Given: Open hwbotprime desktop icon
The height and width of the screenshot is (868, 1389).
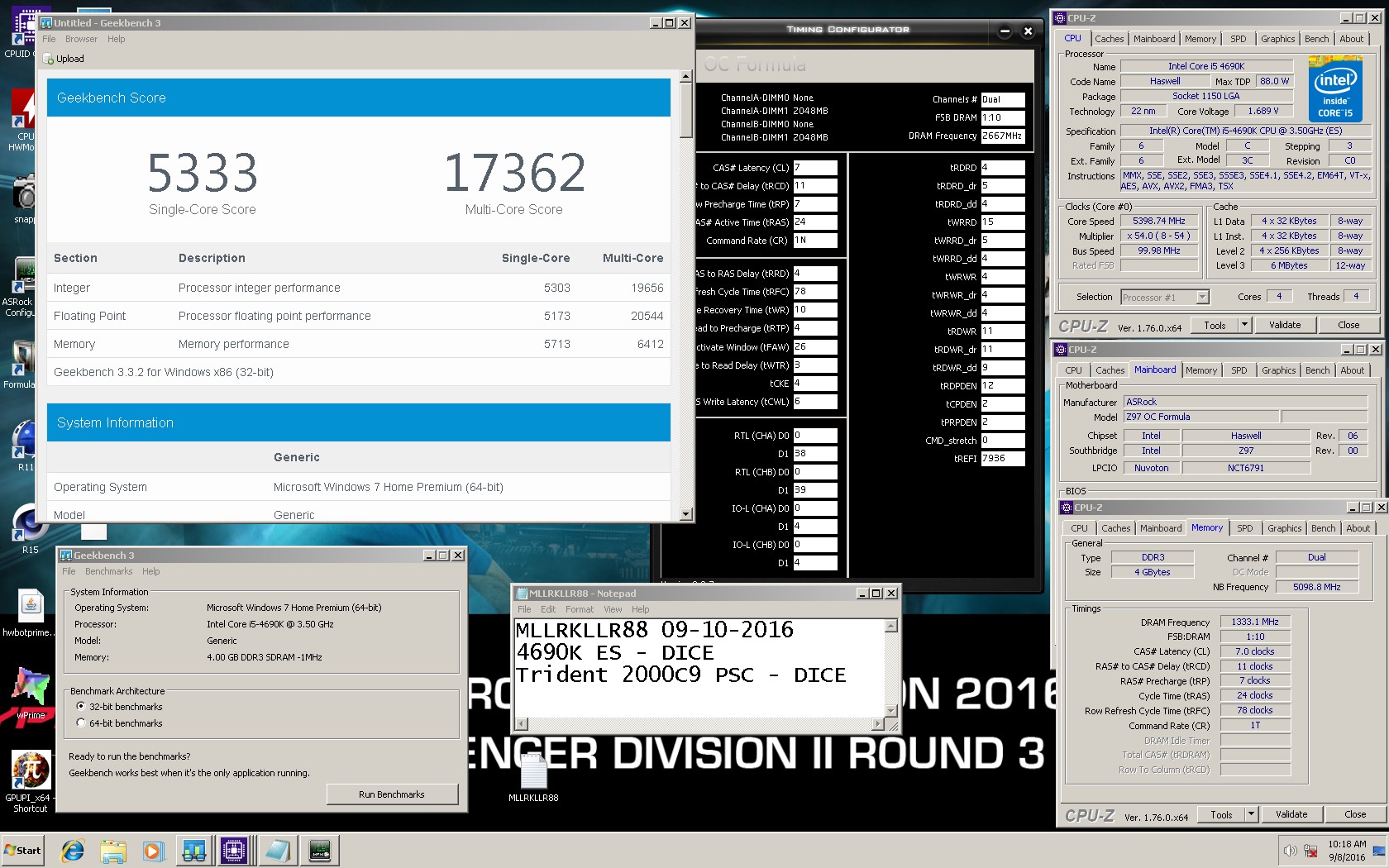Looking at the screenshot, I should [x=30, y=613].
